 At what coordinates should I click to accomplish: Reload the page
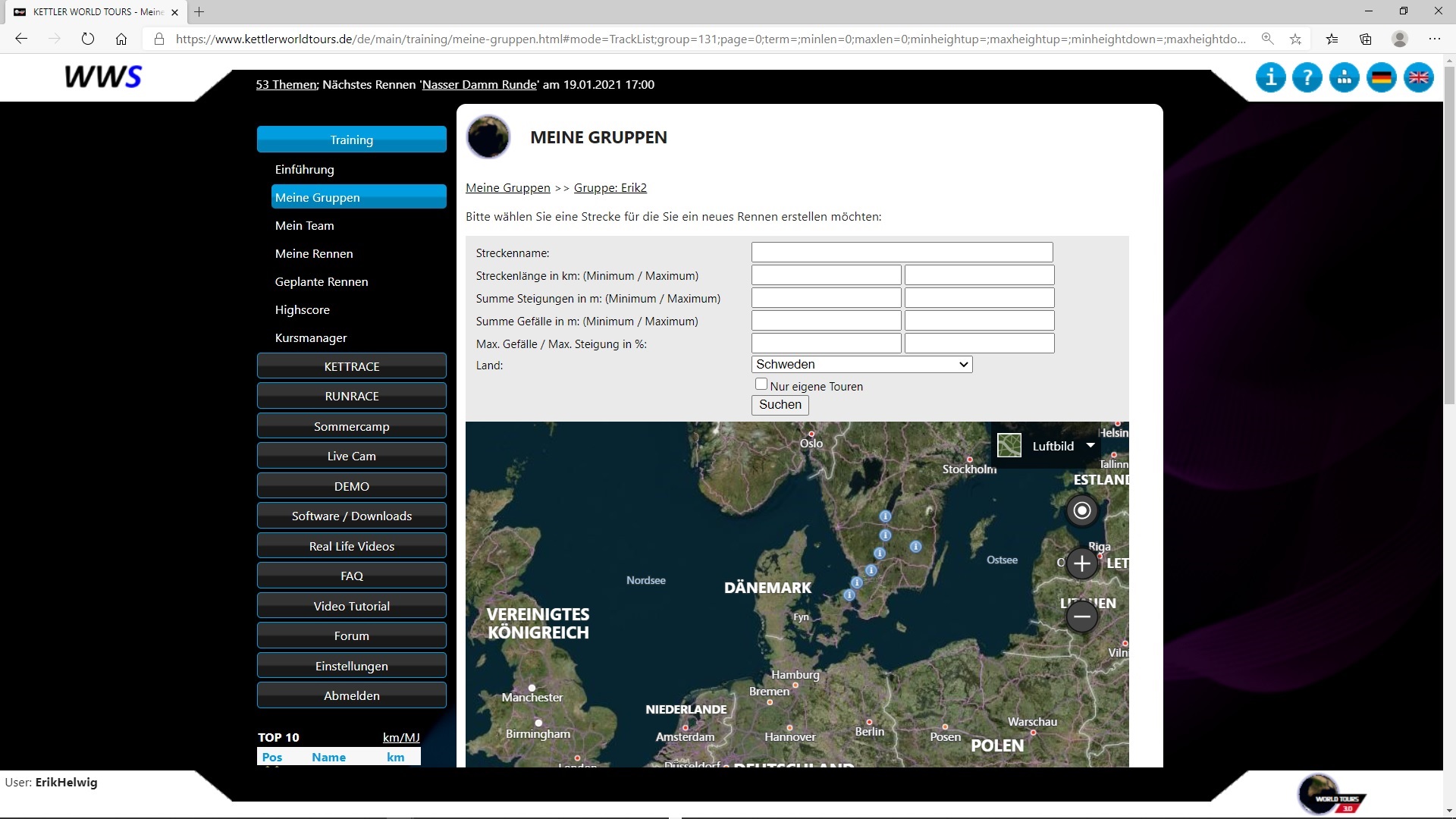click(x=88, y=39)
